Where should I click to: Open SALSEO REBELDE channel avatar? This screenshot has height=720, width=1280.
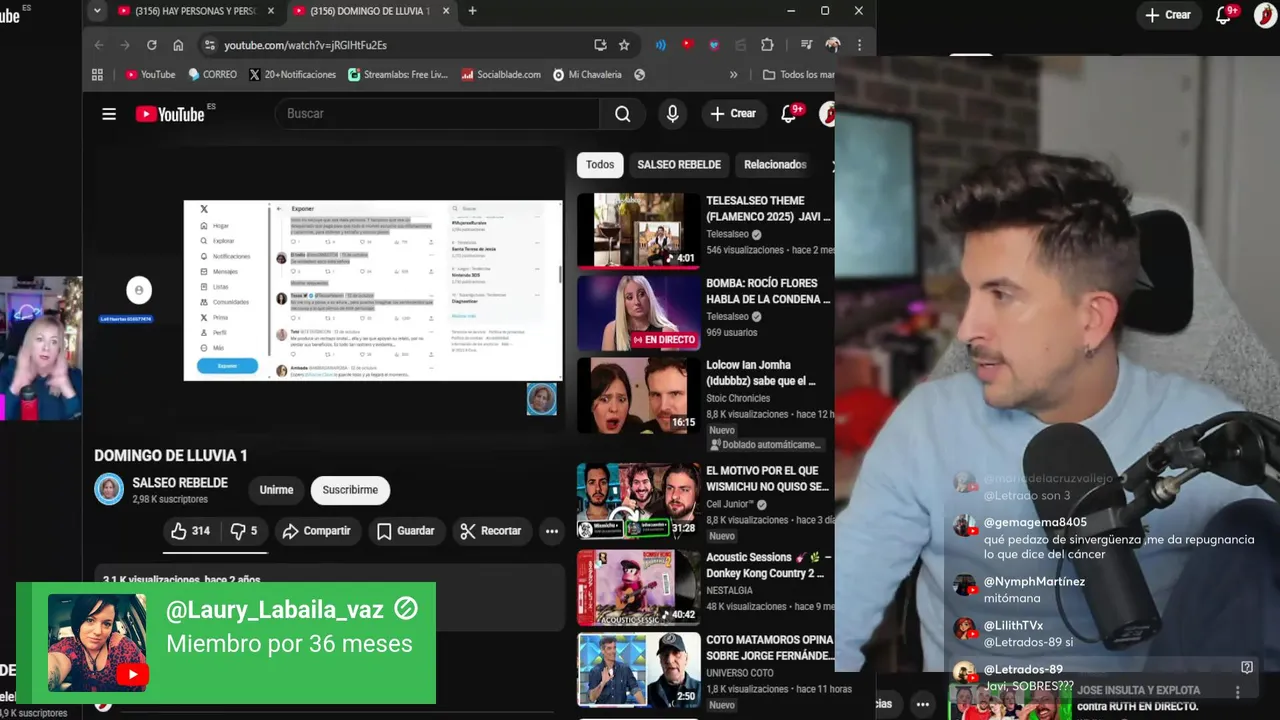click(x=109, y=489)
